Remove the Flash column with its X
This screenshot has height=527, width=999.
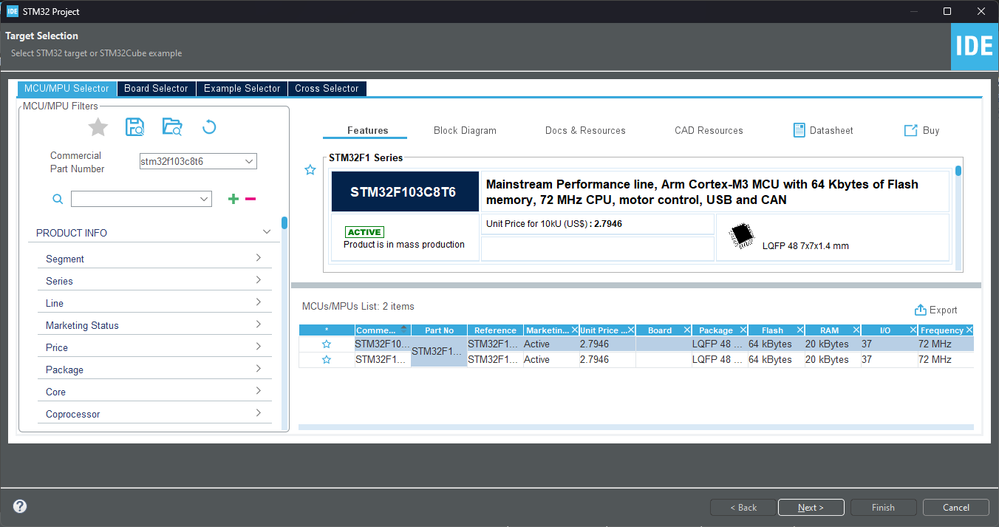(800, 330)
